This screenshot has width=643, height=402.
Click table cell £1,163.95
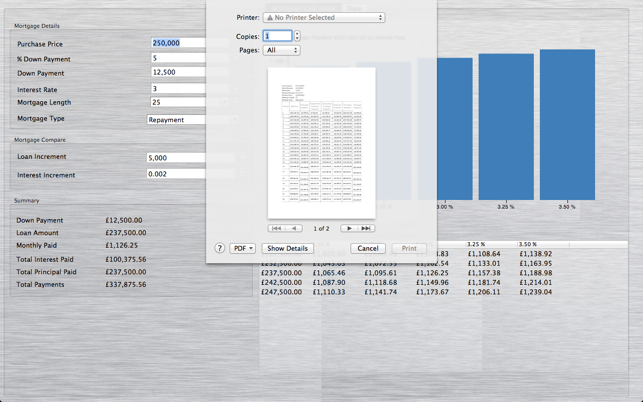click(x=536, y=263)
